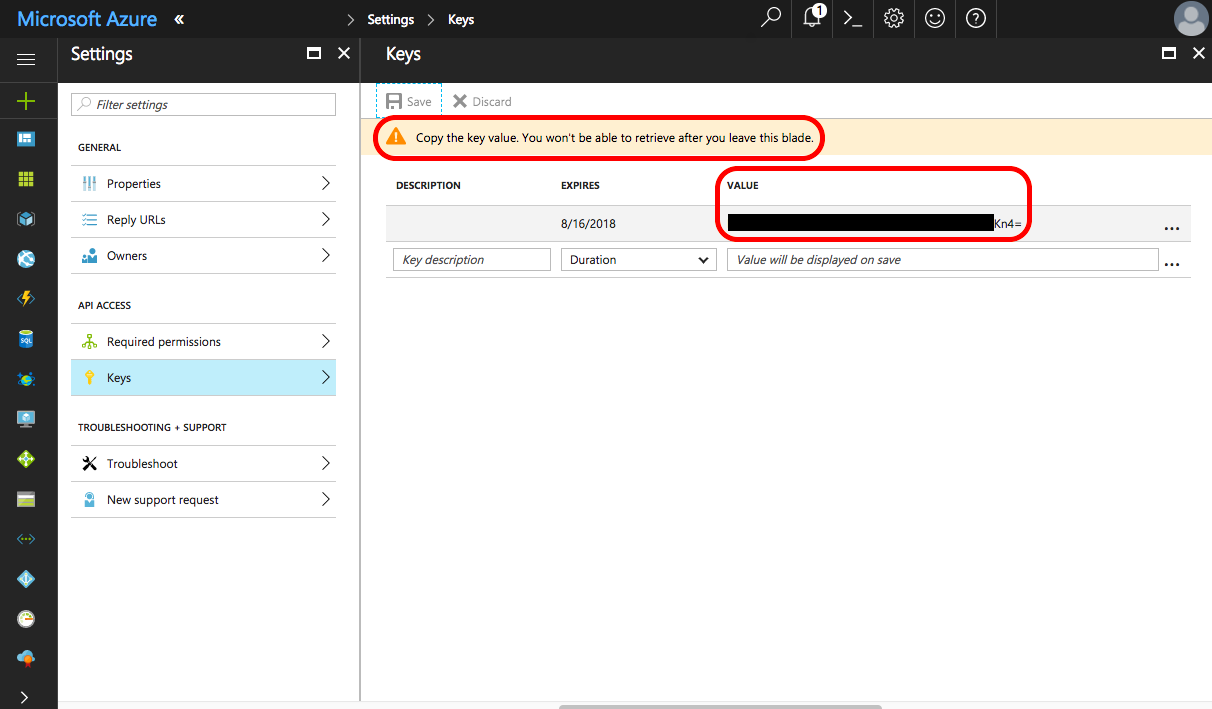Open notifications bell icon
1212x709 pixels.
coord(813,18)
